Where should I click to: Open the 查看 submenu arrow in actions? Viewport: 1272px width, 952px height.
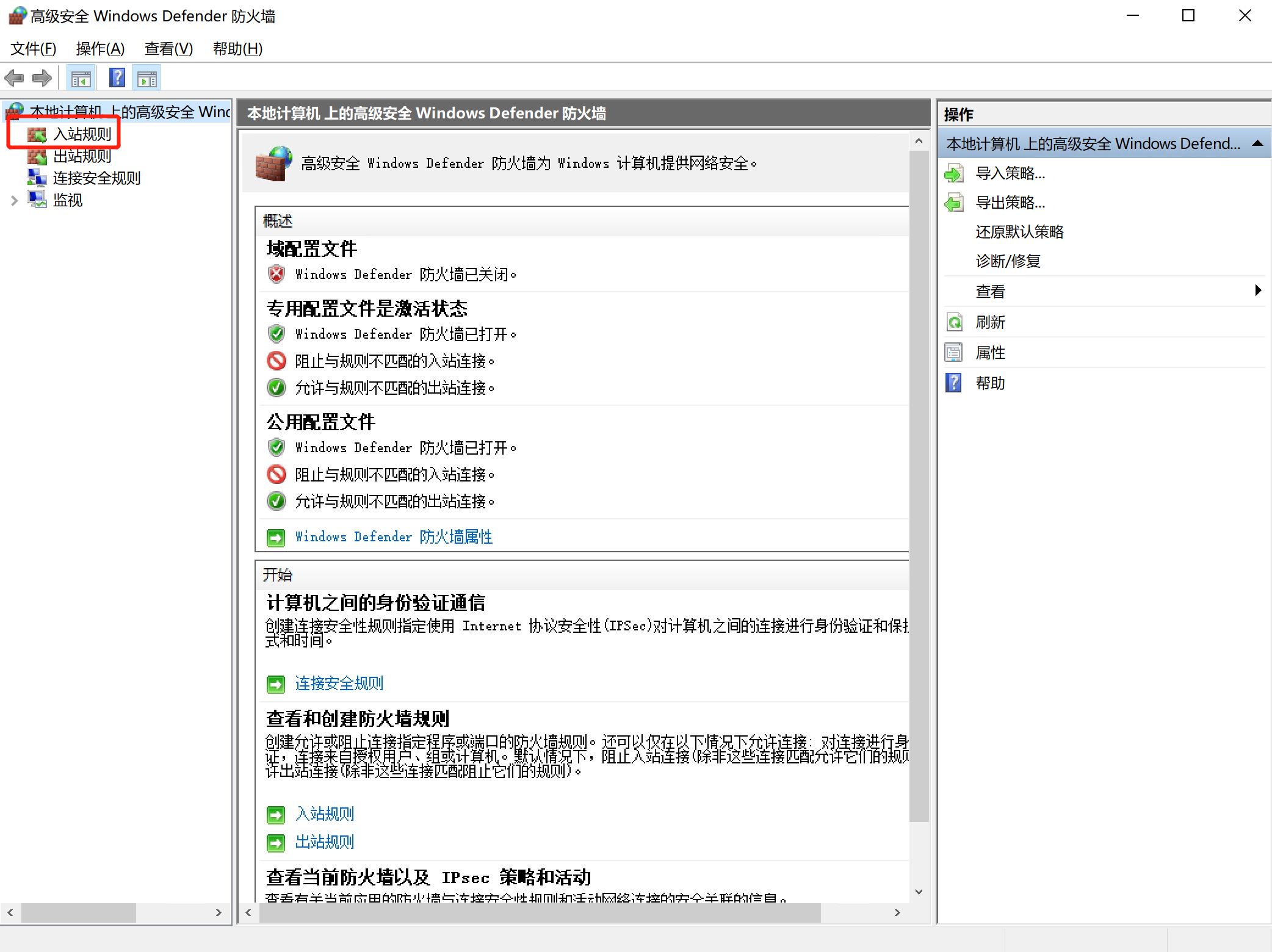pyautogui.click(x=1257, y=290)
